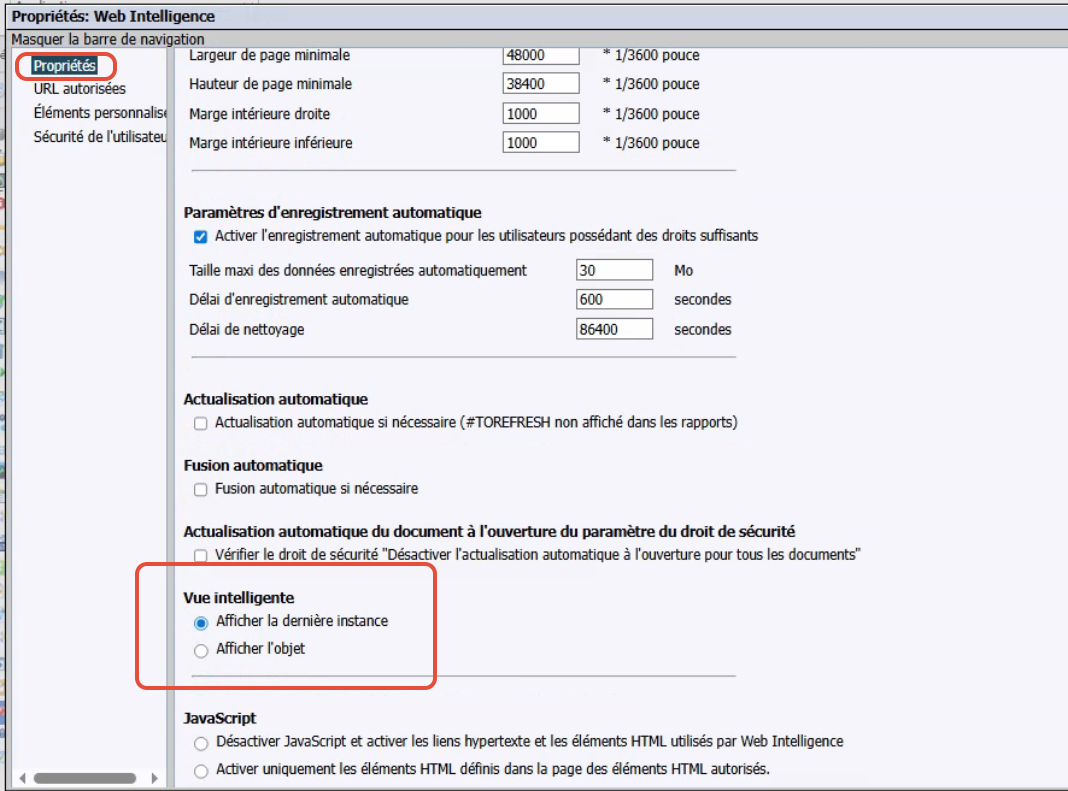Select Désactiver JavaScript radio option
This screenshot has width=1068, height=791.
click(201, 743)
